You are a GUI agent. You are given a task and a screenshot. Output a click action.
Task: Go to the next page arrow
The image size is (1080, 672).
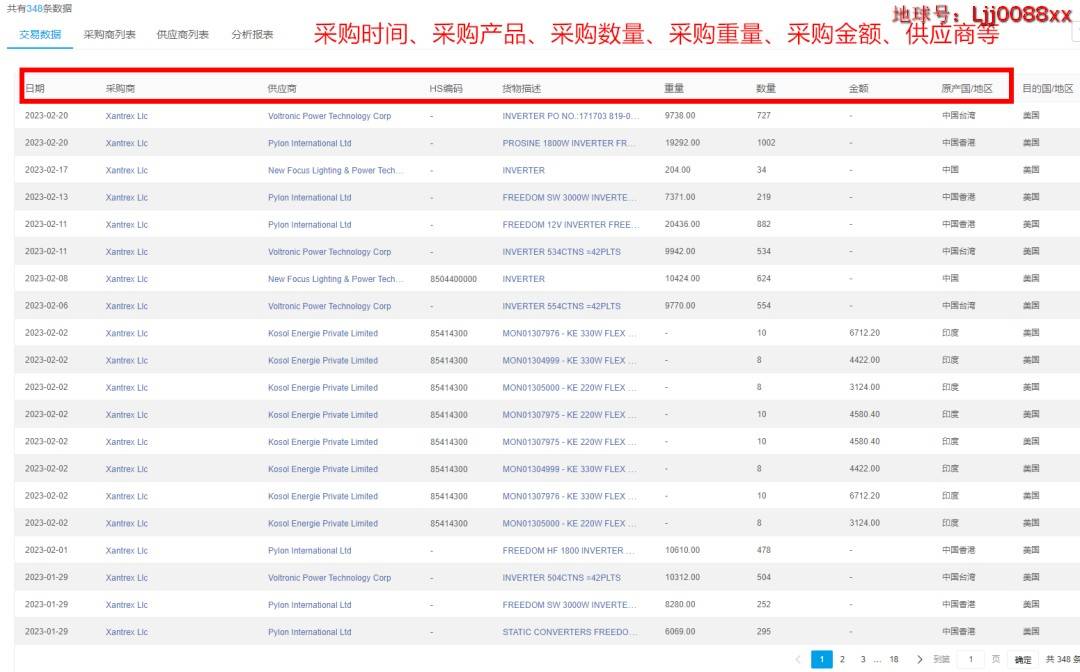click(920, 660)
